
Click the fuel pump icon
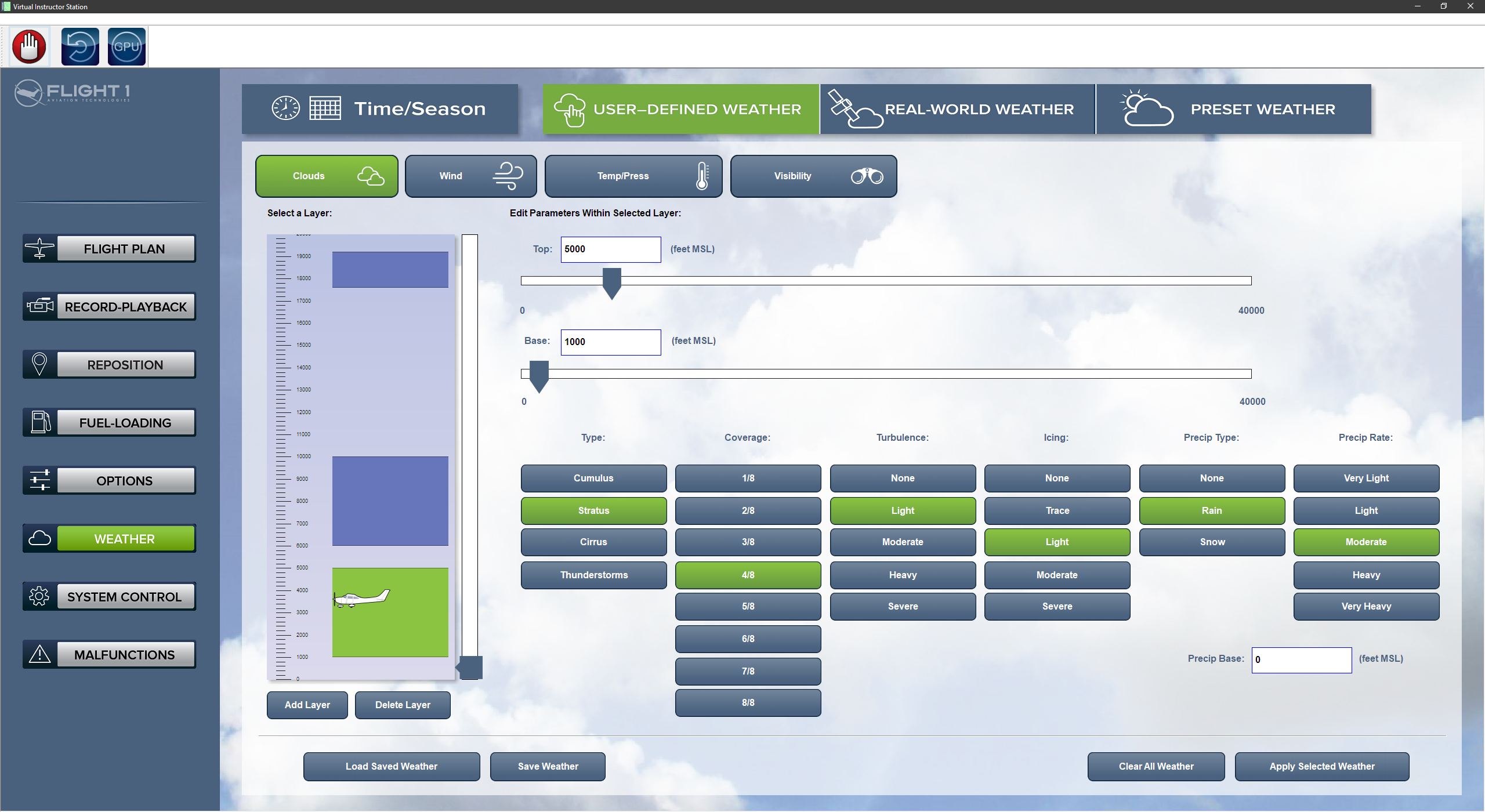pos(39,422)
